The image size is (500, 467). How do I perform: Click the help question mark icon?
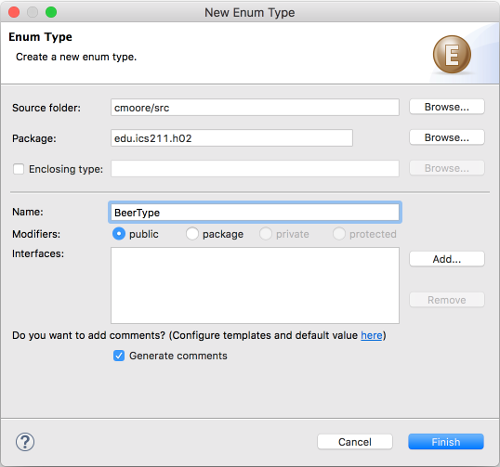click(25, 442)
